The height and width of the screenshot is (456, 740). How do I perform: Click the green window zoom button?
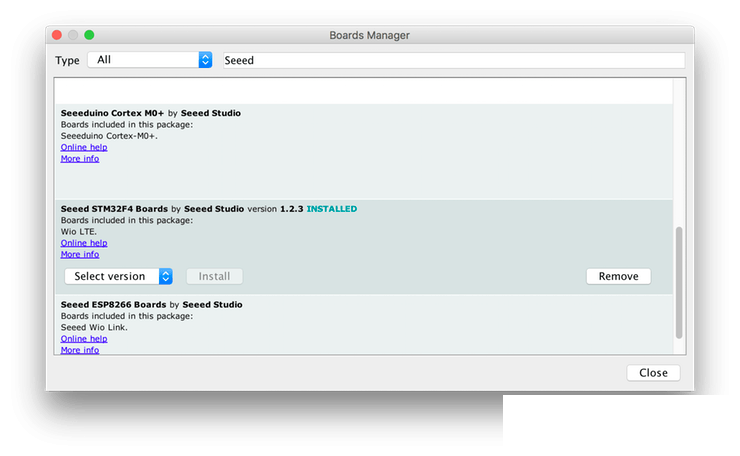[89, 35]
